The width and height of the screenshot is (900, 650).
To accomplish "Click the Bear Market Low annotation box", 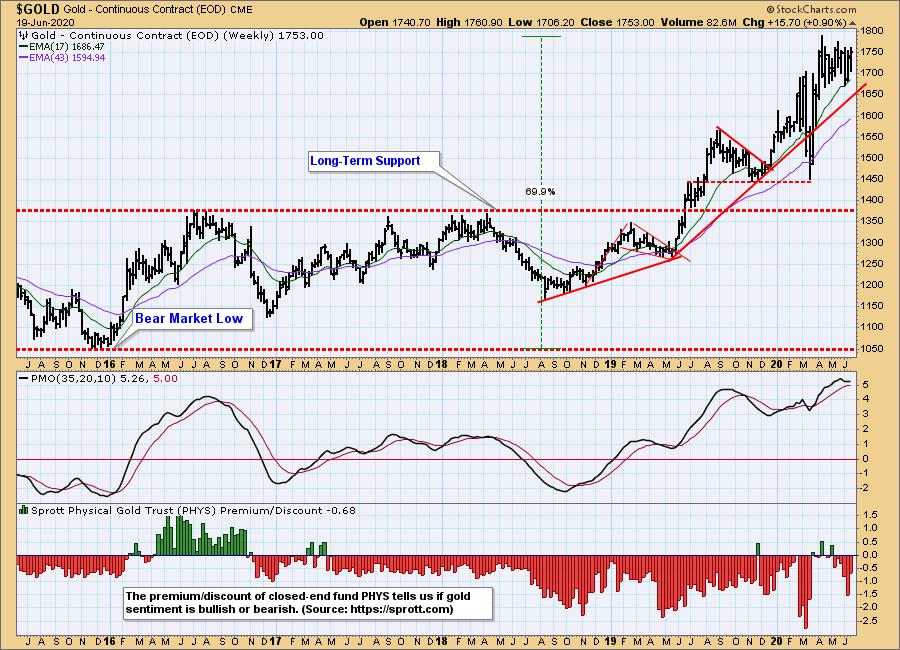I will [193, 319].
